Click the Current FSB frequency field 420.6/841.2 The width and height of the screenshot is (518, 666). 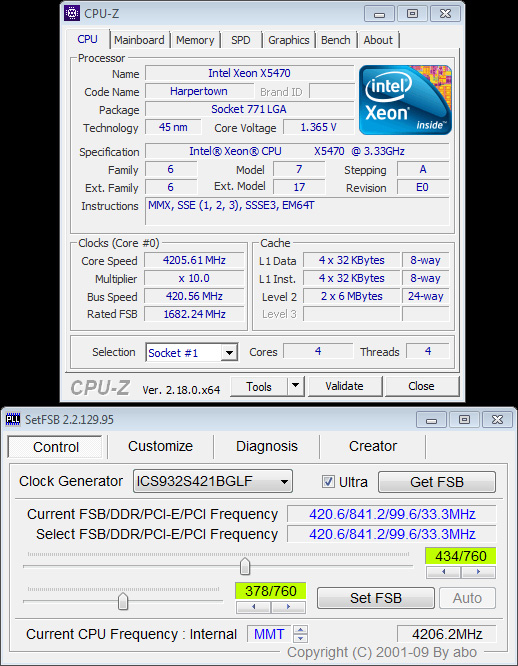pos(391,514)
